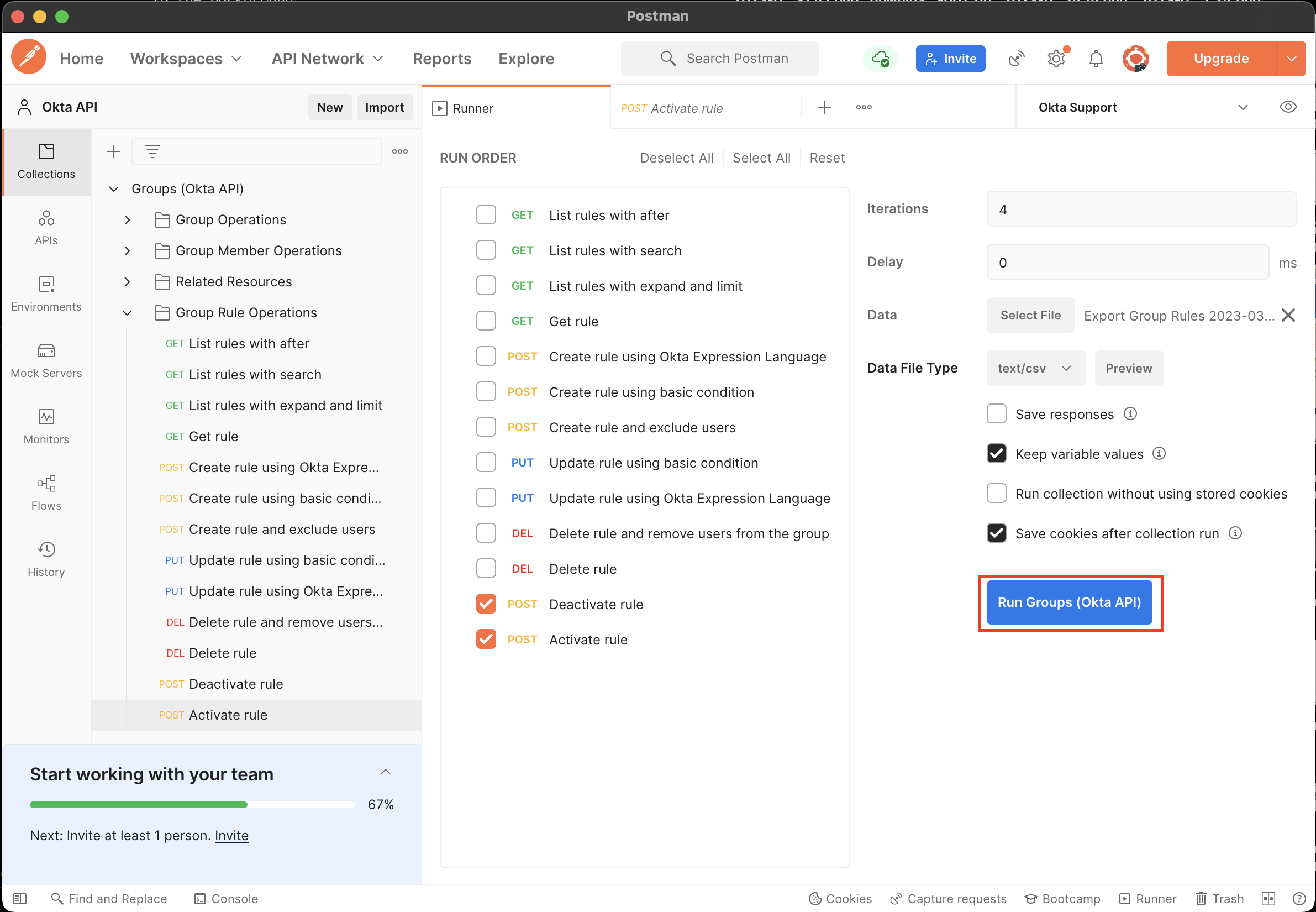Open the settings gear icon
This screenshot has width=1316, height=912.
click(1056, 58)
